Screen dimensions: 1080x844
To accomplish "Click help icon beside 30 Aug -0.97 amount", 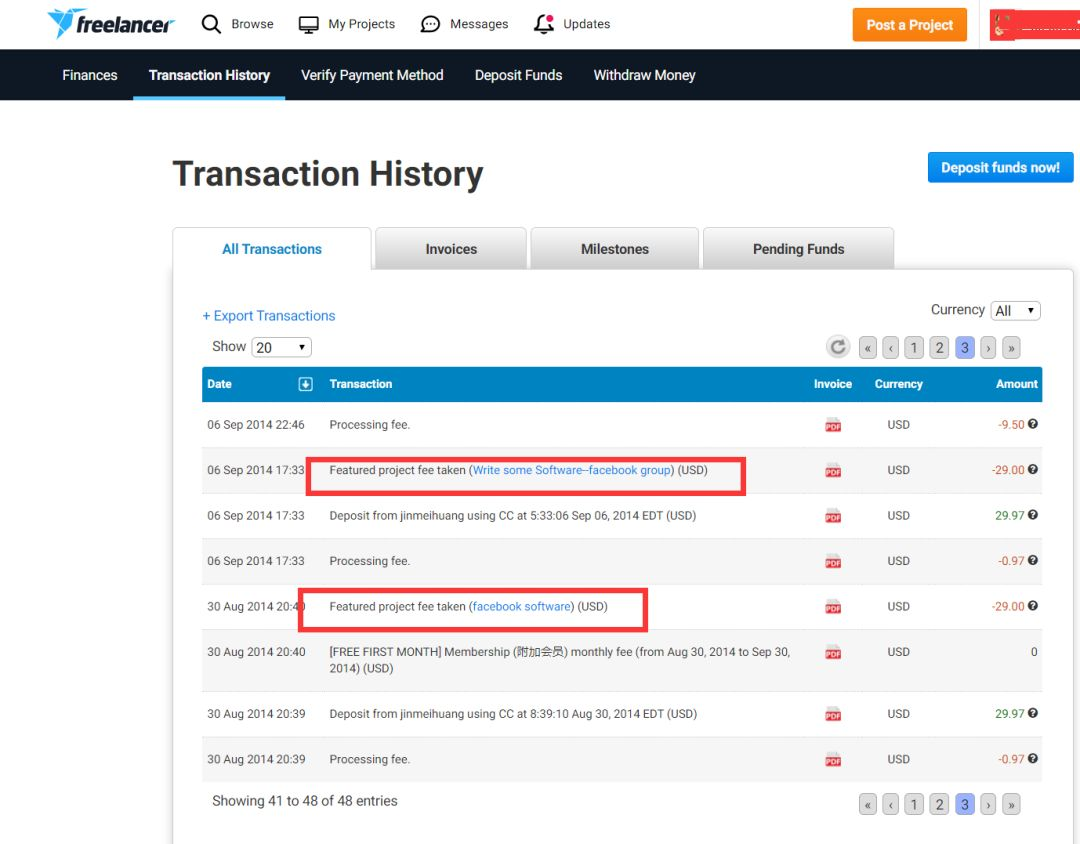I will pos(1032,759).
